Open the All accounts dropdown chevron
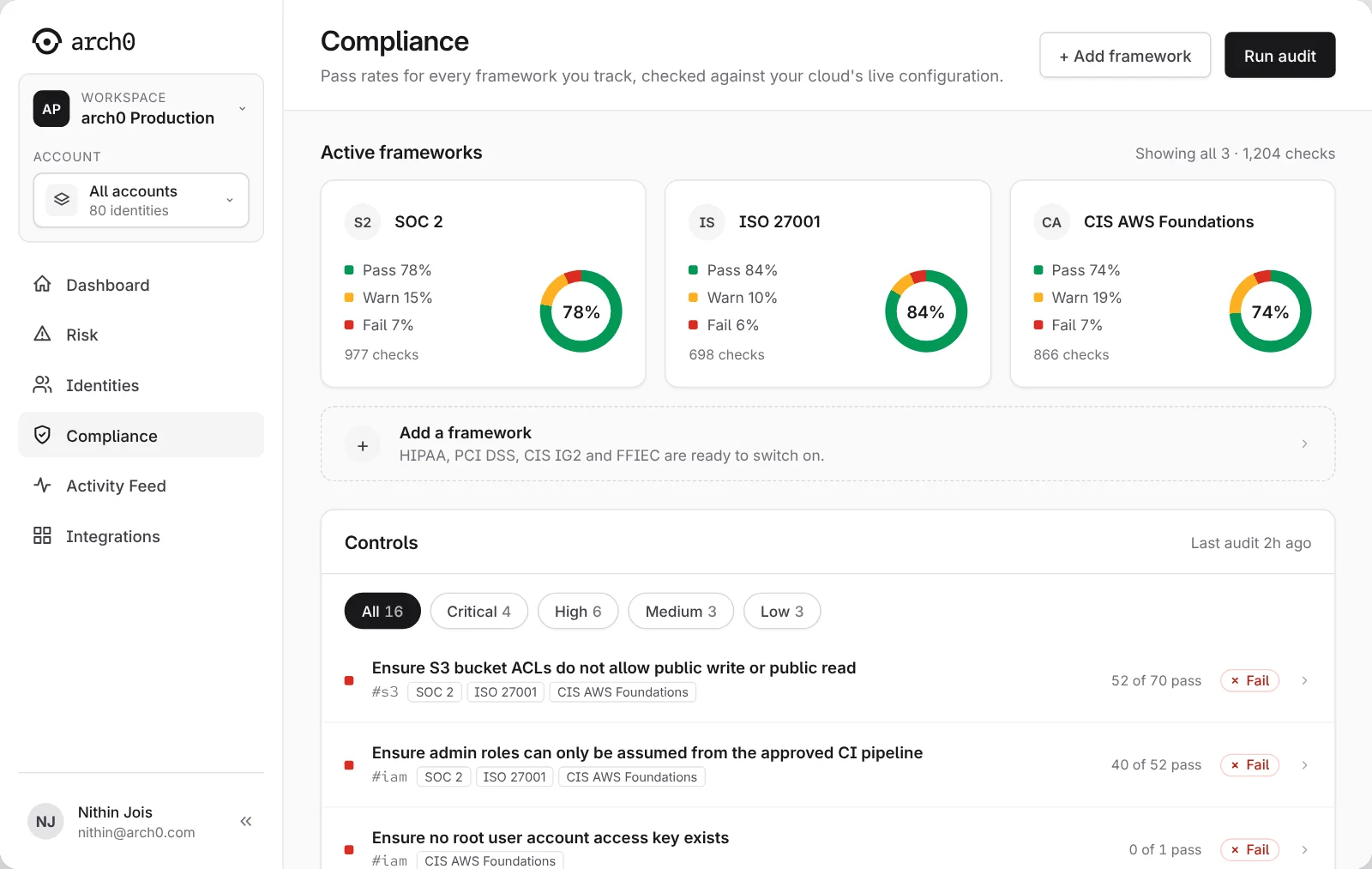Viewport: 1372px width, 869px height. pyautogui.click(x=230, y=200)
